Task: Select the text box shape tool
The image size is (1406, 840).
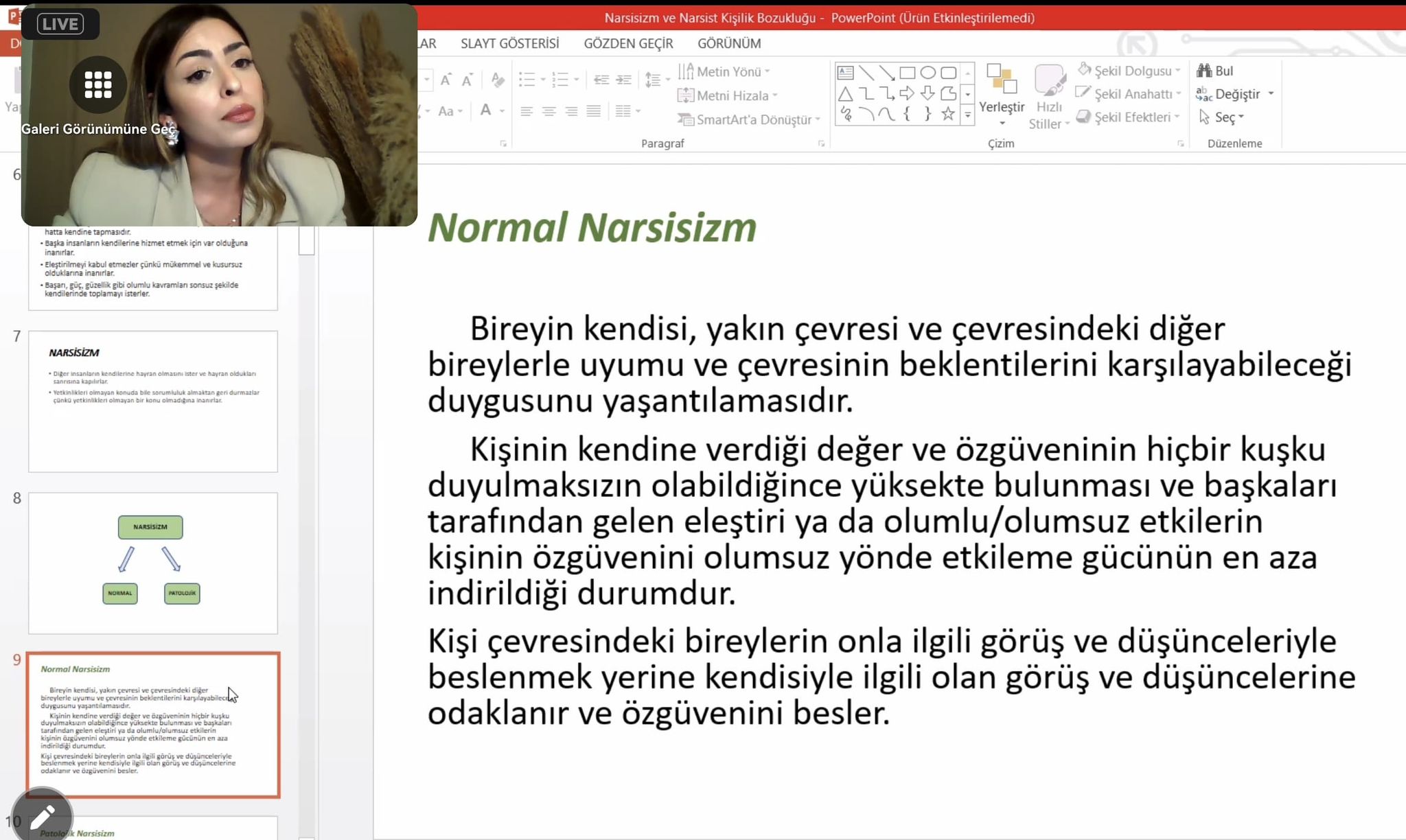Action: pos(845,72)
